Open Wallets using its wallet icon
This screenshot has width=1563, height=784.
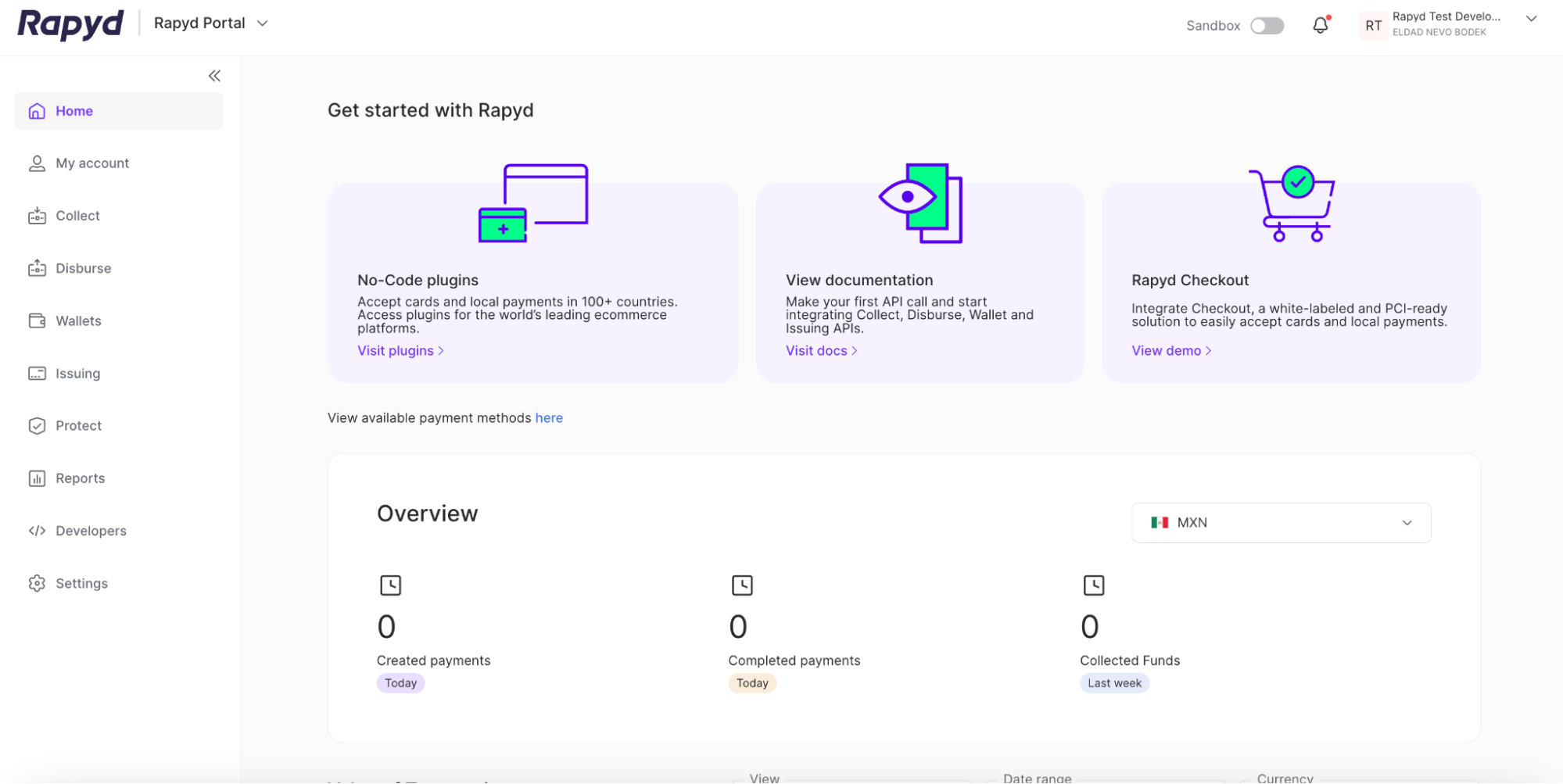pos(37,320)
